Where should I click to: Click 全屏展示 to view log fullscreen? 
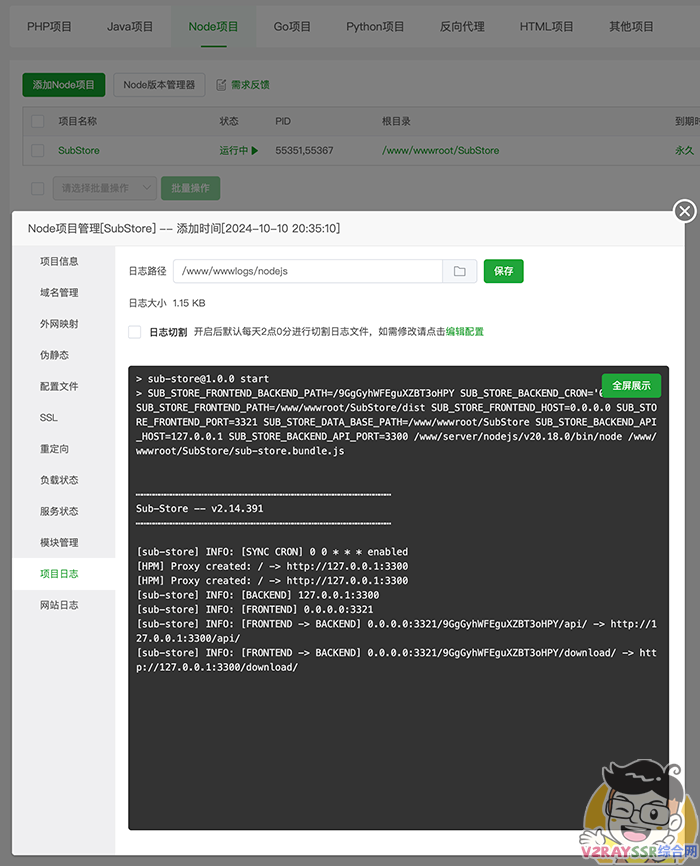(x=631, y=386)
